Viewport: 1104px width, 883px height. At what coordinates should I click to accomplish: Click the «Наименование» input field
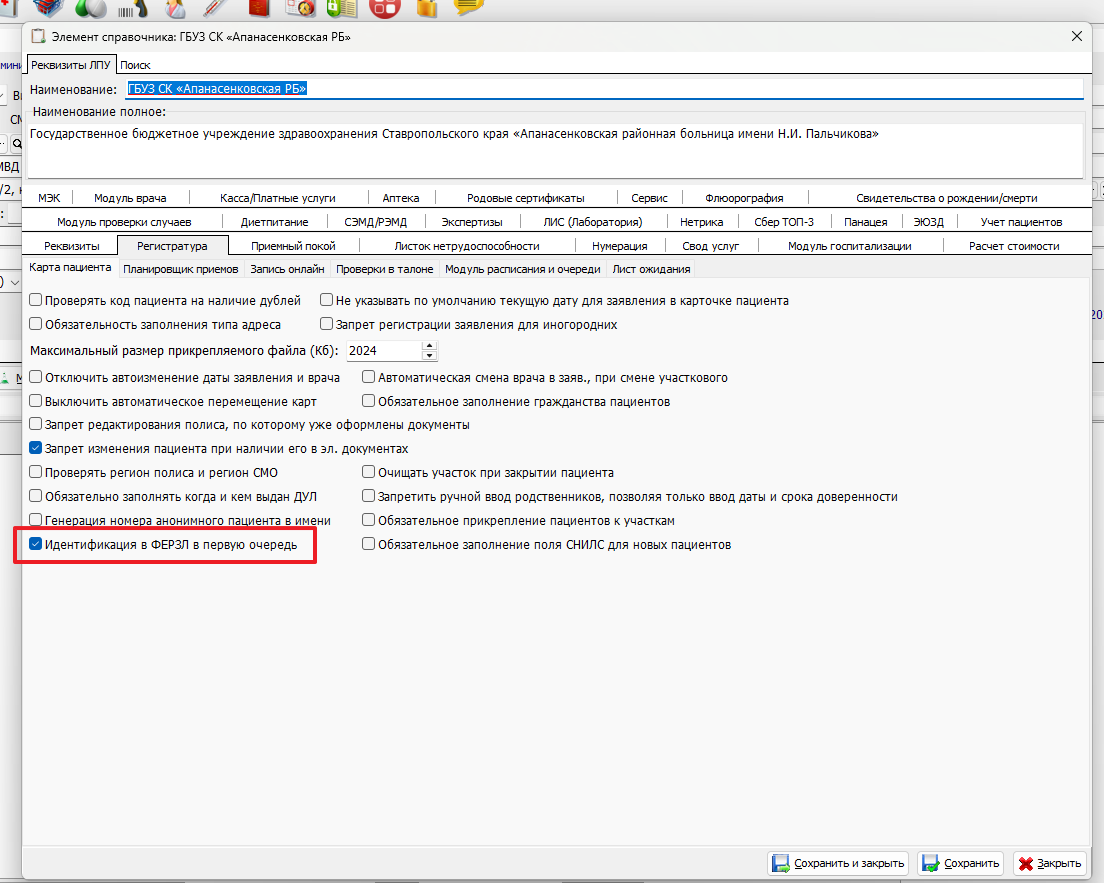pyautogui.click(x=604, y=89)
